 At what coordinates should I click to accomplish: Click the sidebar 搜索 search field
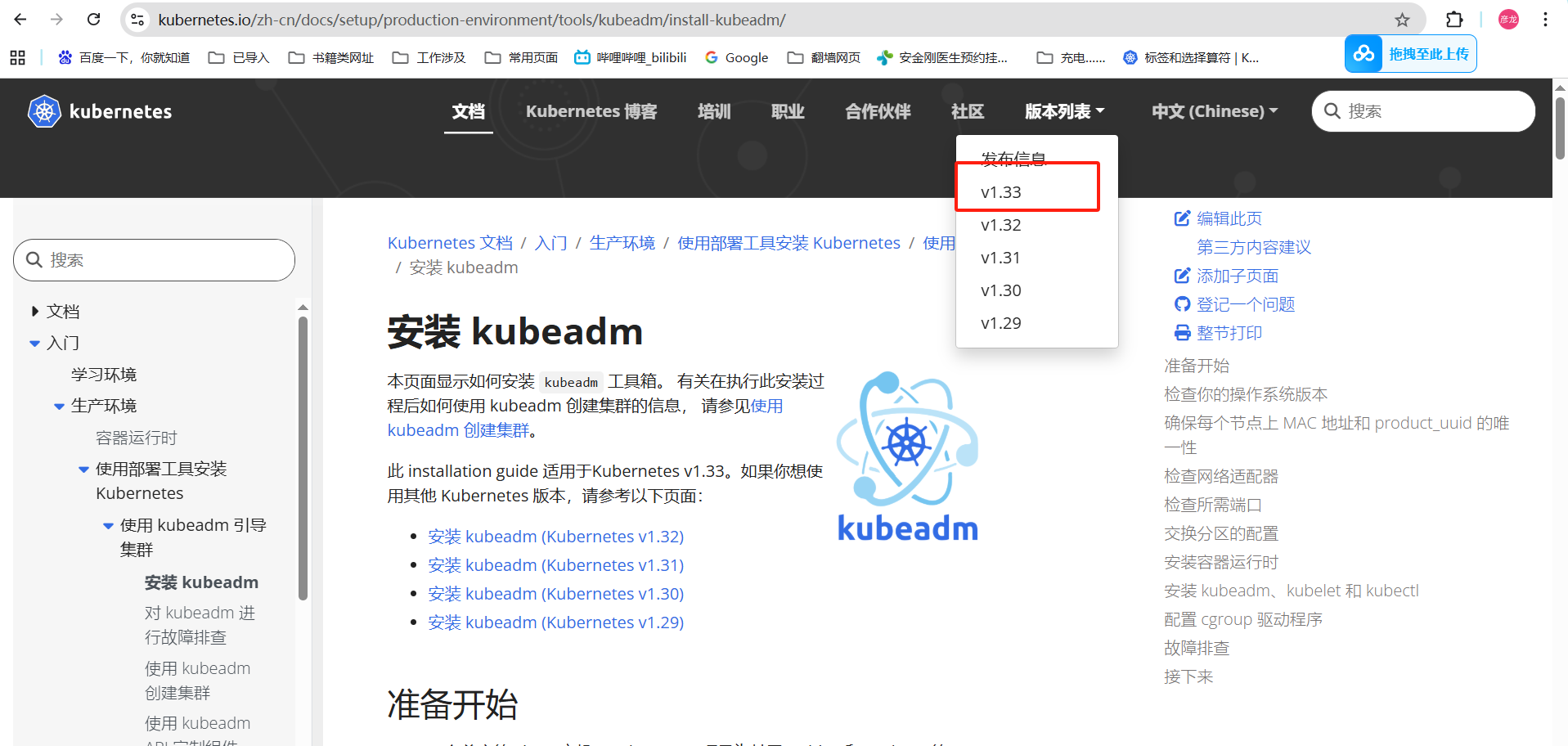tap(154, 260)
